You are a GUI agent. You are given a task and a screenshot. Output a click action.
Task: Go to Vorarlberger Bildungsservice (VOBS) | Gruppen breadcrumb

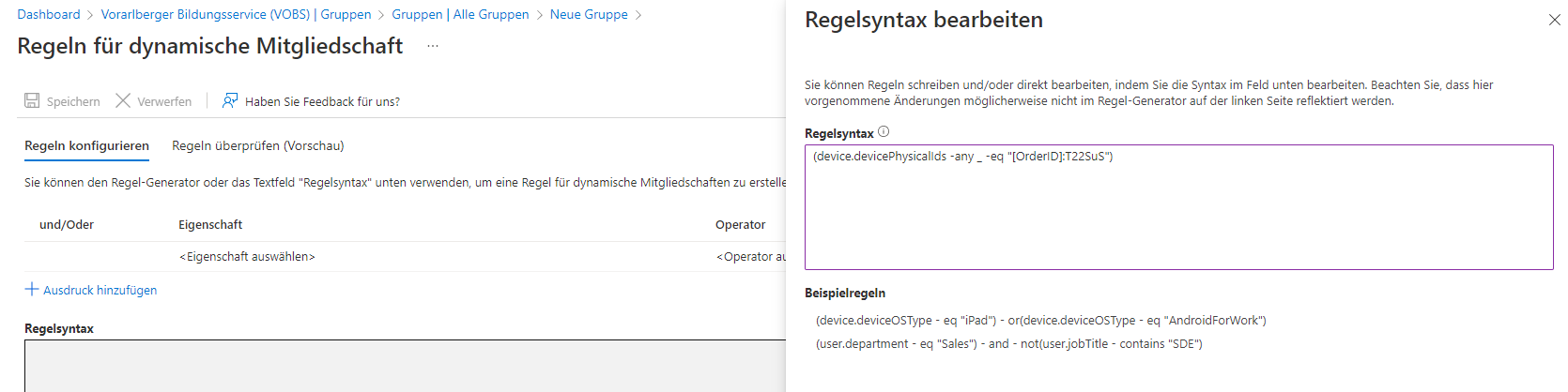click(236, 14)
